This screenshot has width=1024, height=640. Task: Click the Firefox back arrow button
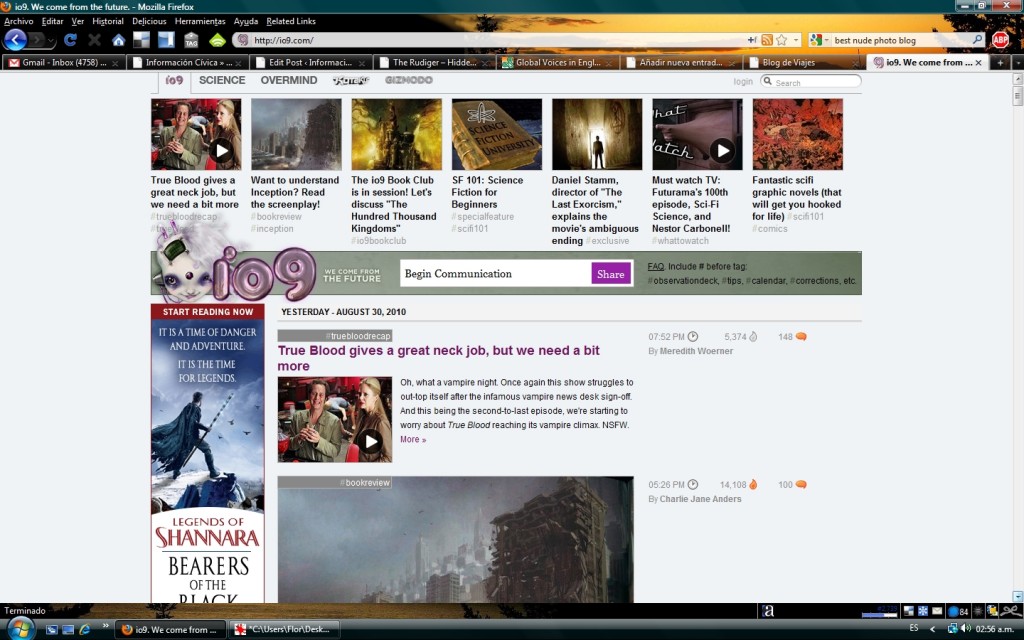pos(16,40)
